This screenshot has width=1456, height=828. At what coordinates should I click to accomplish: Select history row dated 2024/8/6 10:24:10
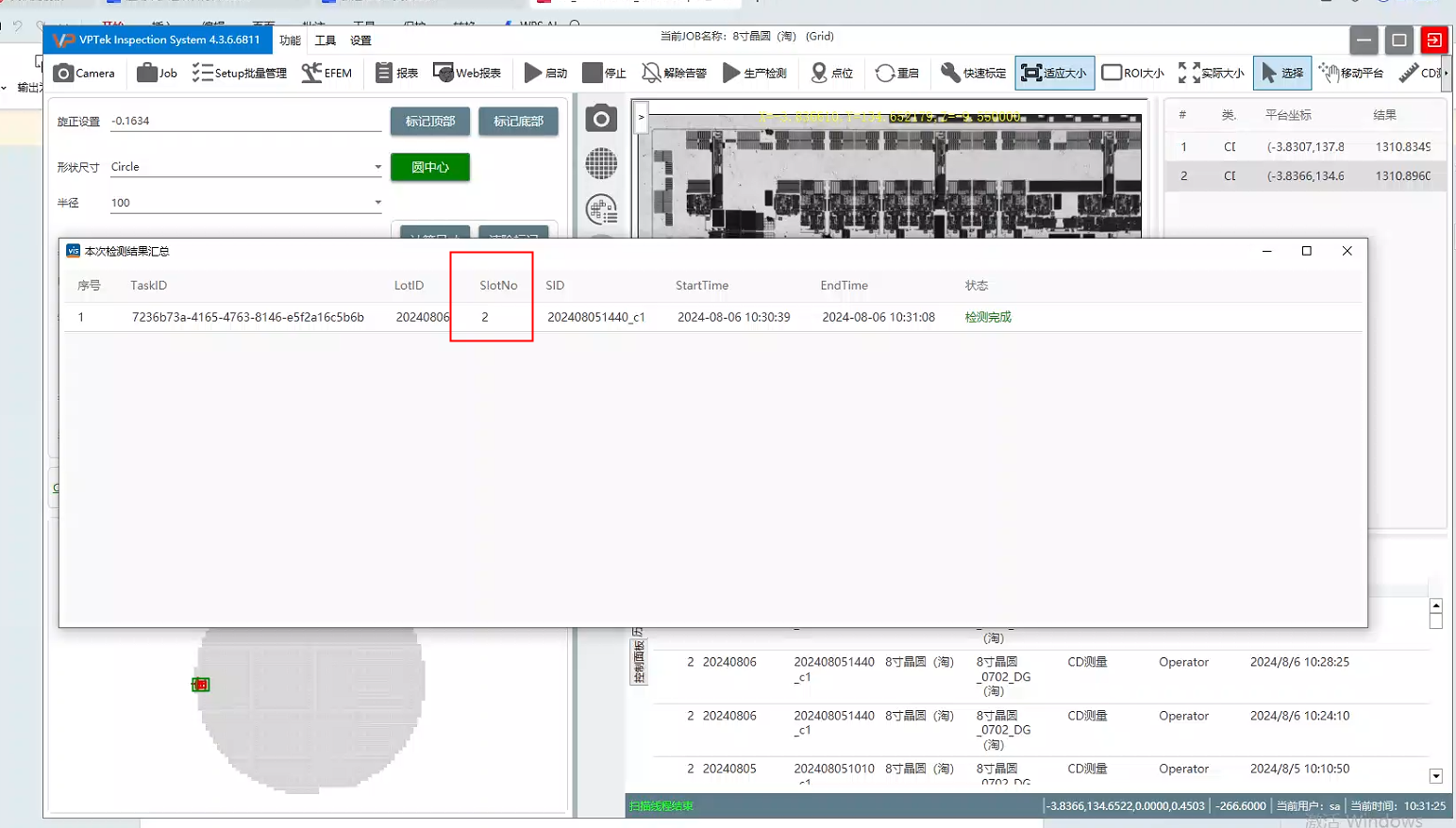pyautogui.click(x=1039, y=730)
